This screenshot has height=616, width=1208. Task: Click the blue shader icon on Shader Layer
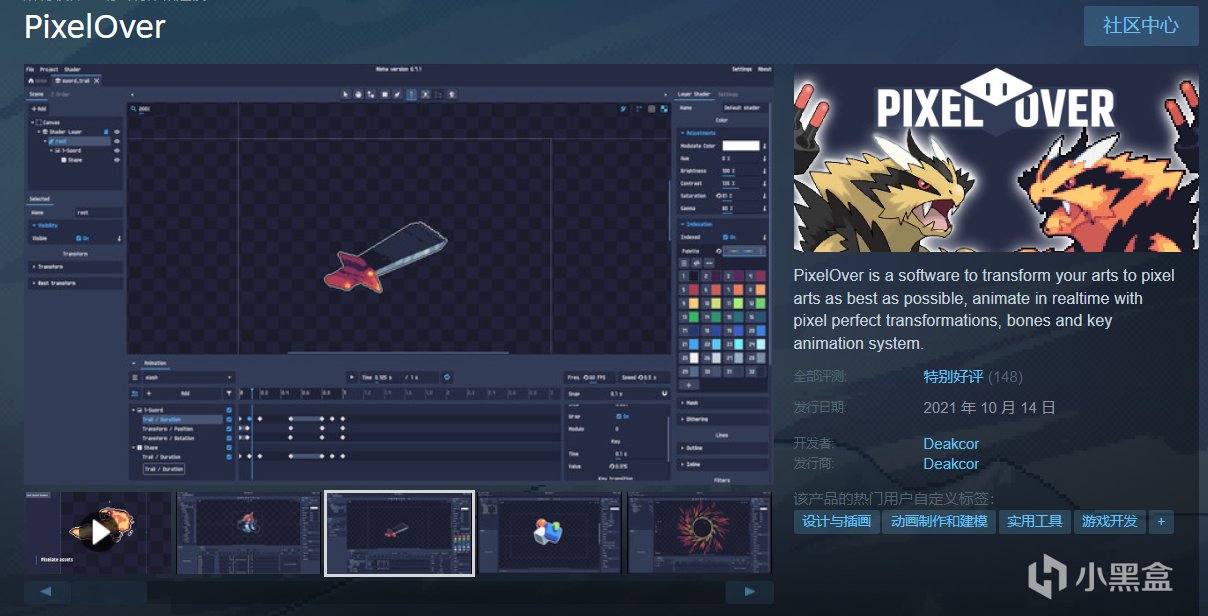point(106,132)
